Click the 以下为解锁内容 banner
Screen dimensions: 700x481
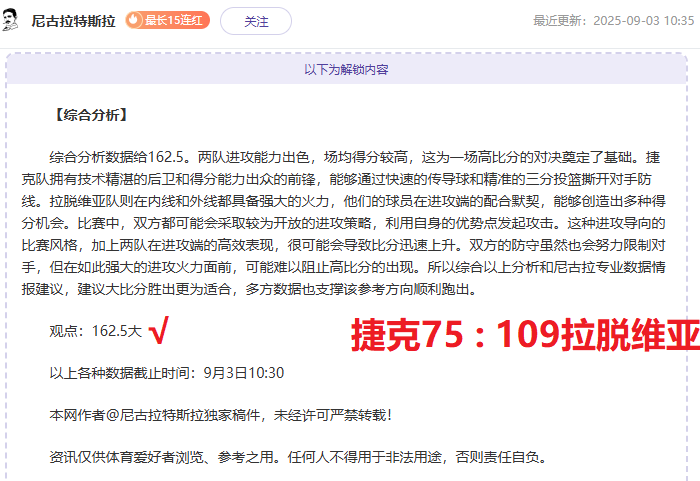[x=346, y=70]
